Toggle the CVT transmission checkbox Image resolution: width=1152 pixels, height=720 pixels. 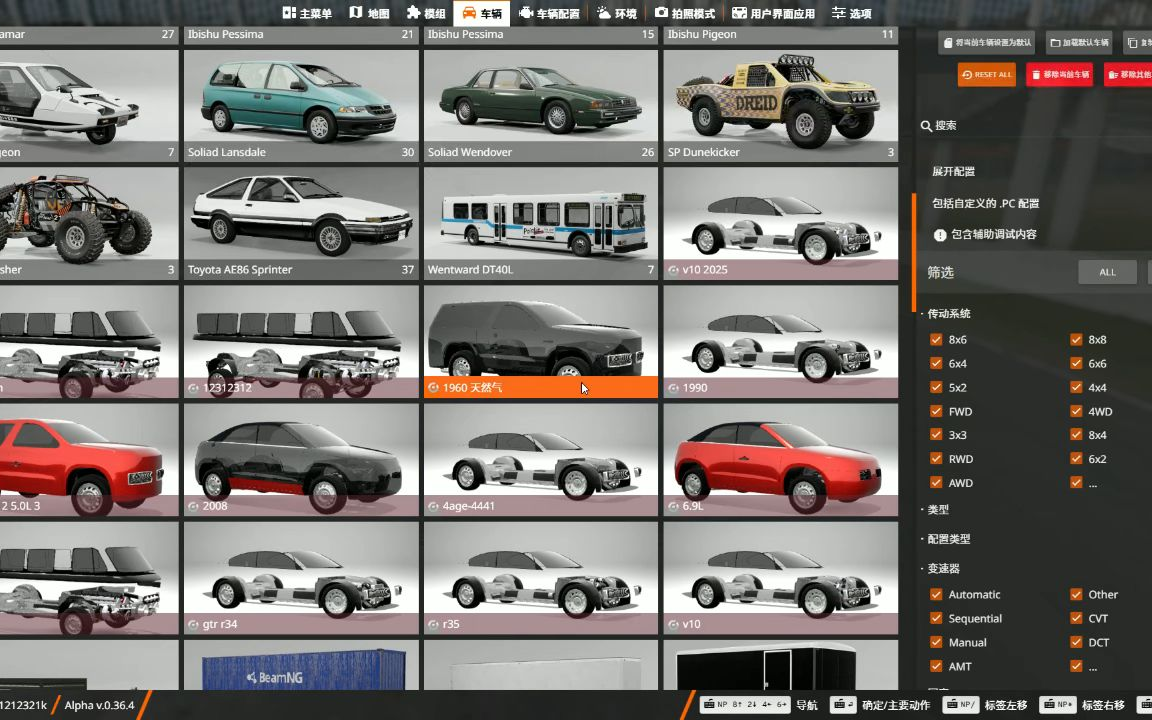(x=1076, y=618)
